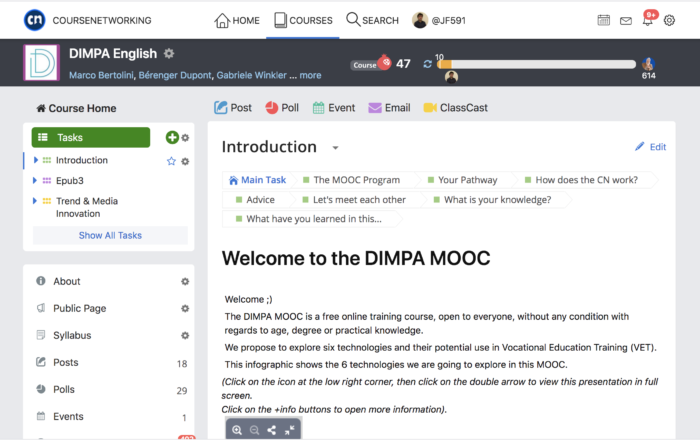
Task: Open SEARCH in the top bar
Action: point(372,21)
